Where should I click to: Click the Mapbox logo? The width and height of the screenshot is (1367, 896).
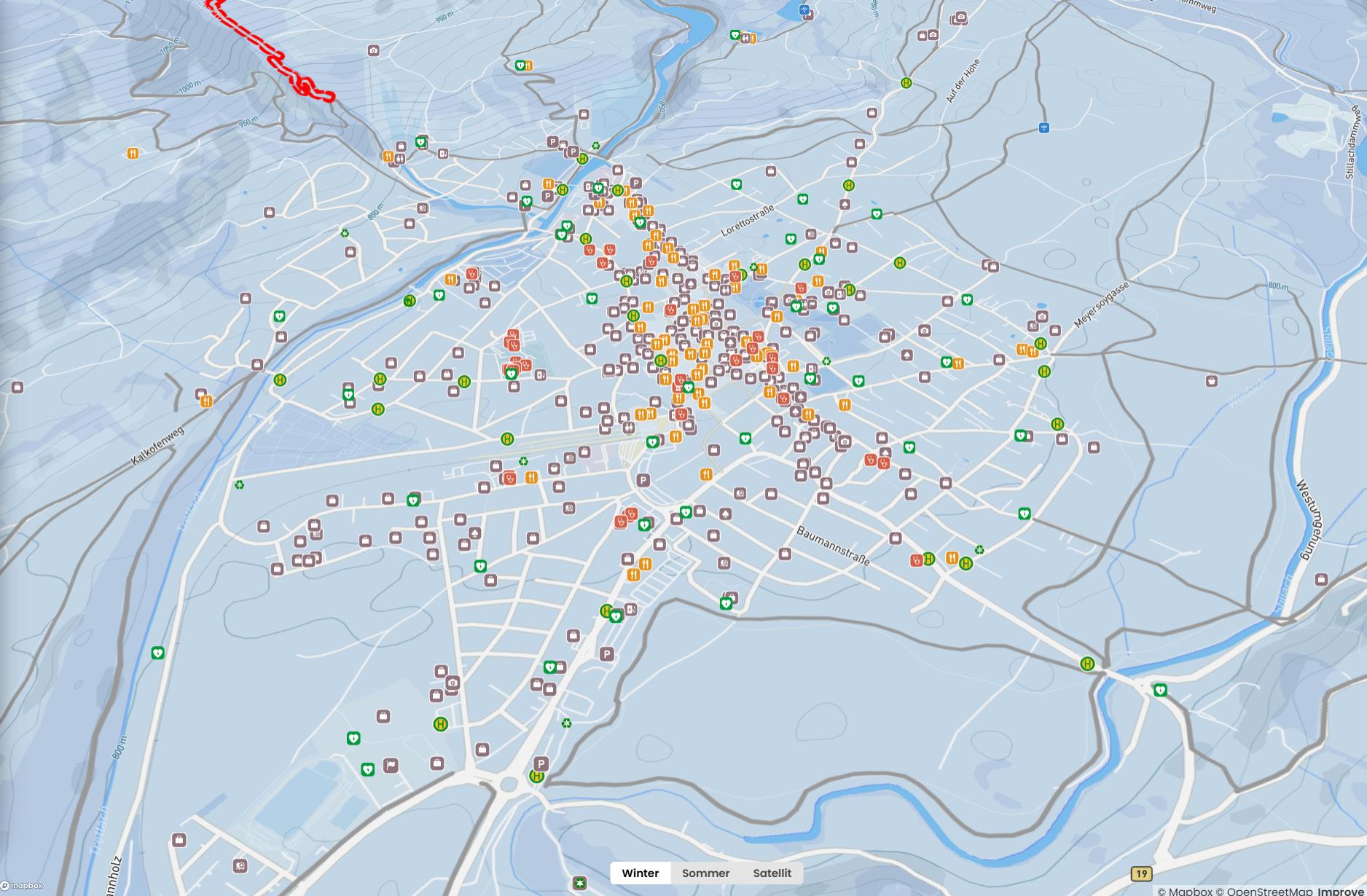tap(22, 886)
